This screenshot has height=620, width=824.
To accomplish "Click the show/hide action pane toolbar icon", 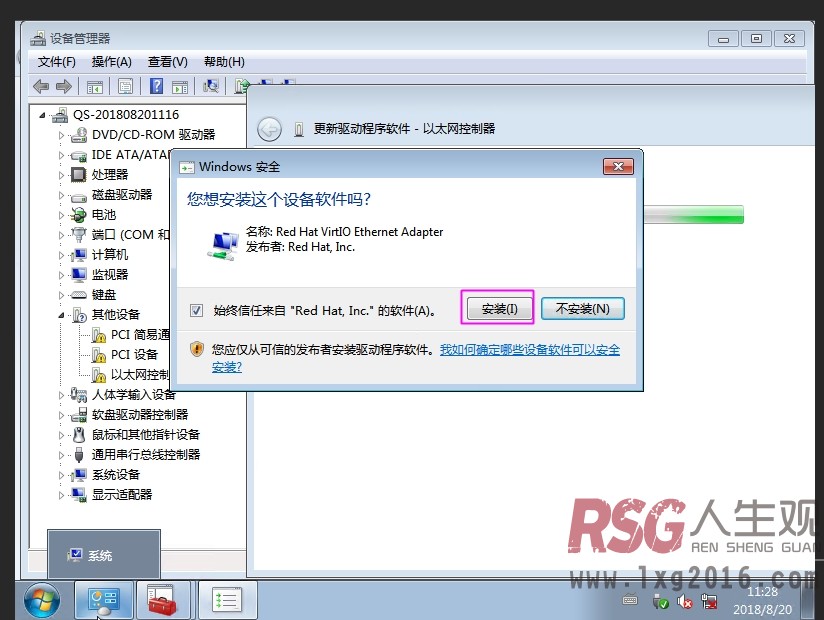I will pos(180,86).
